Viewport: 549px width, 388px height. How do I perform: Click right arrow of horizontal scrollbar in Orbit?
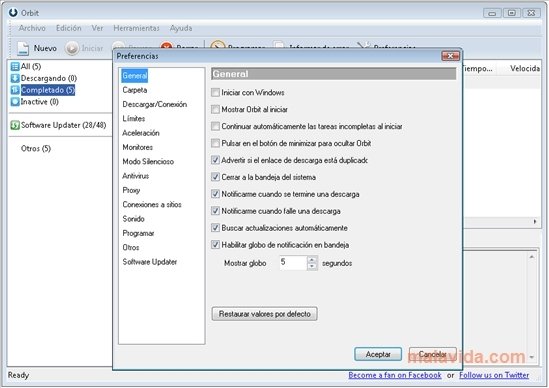click(x=535, y=221)
